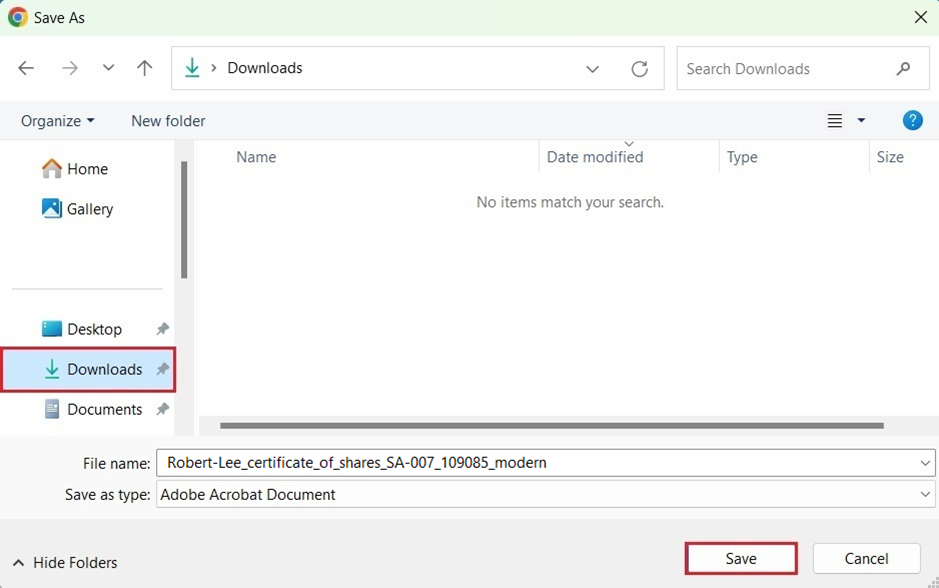
Task: Click the New folder button
Action: 167,120
